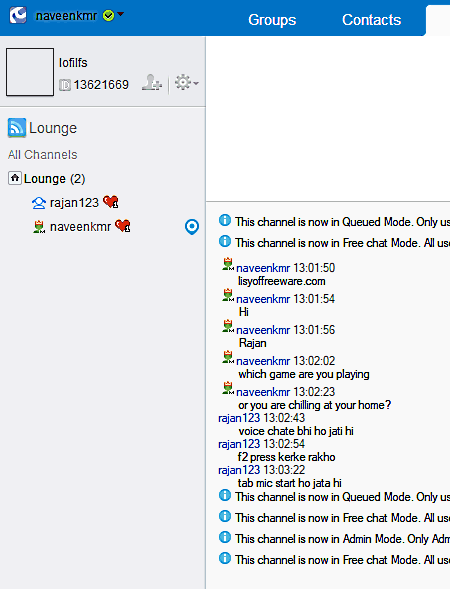Click the heart badge next to rajan123
The image size is (450, 589).
click(111, 202)
